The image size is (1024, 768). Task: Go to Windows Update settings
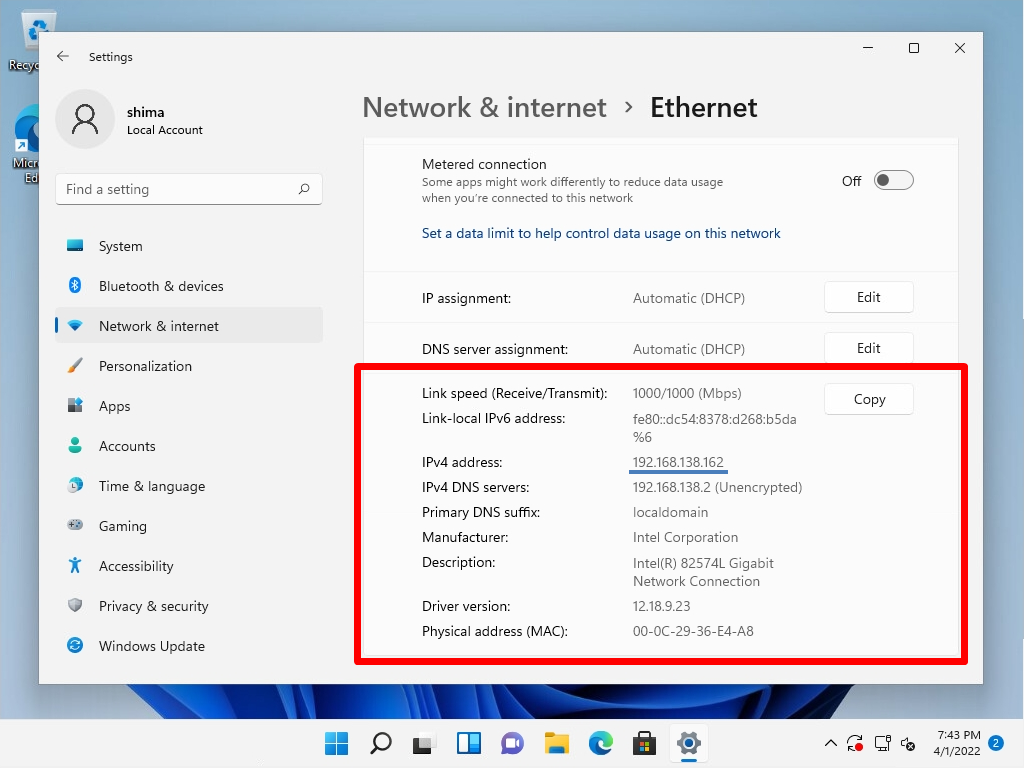[189, 646]
